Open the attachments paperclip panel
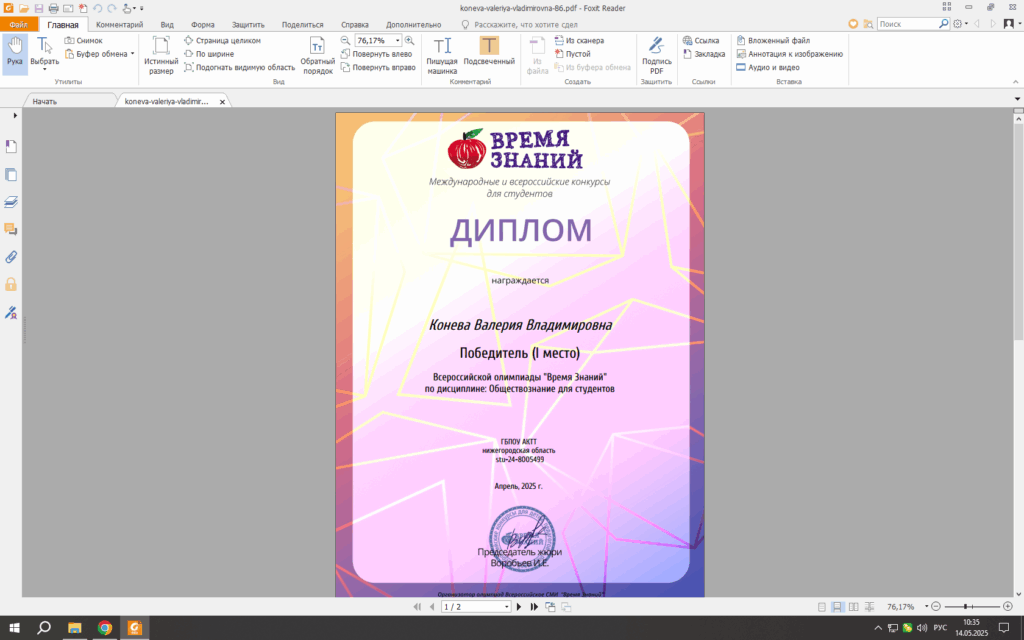The image size is (1024, 640). (x=11, y=257)
